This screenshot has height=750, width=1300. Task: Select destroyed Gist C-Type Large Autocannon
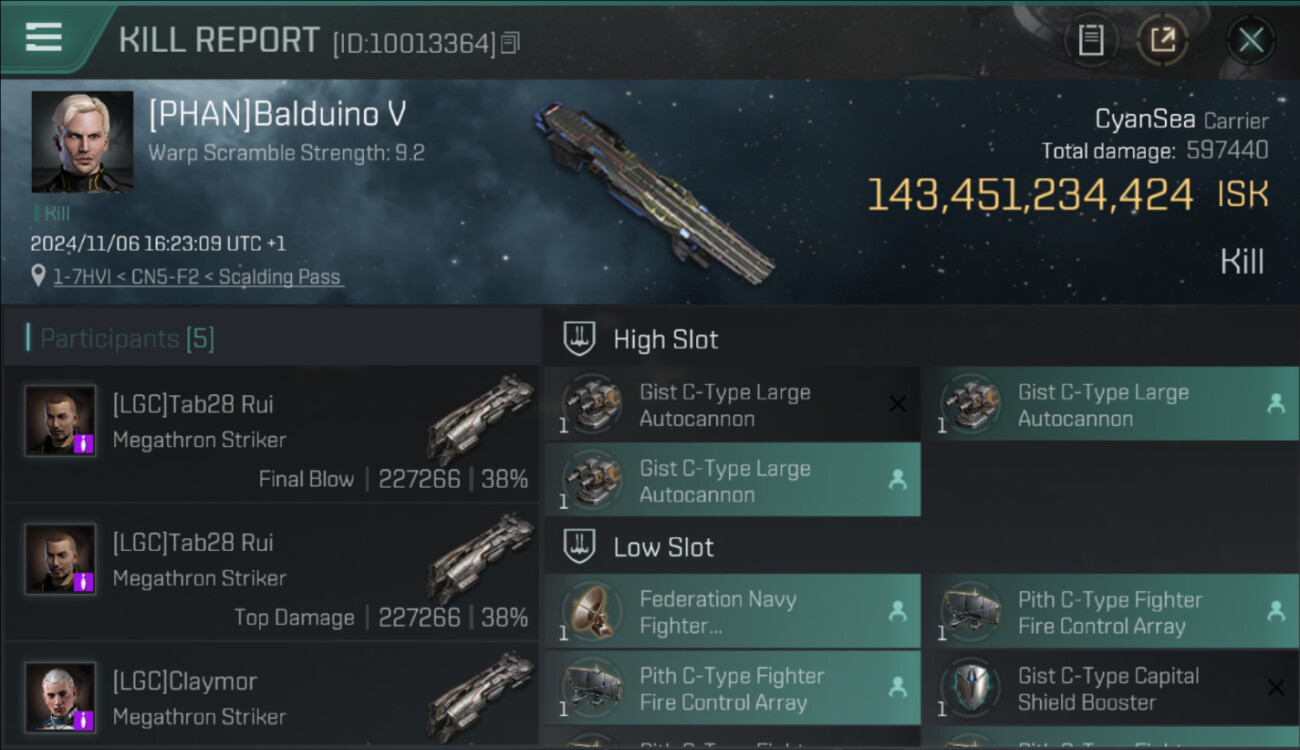732,404
